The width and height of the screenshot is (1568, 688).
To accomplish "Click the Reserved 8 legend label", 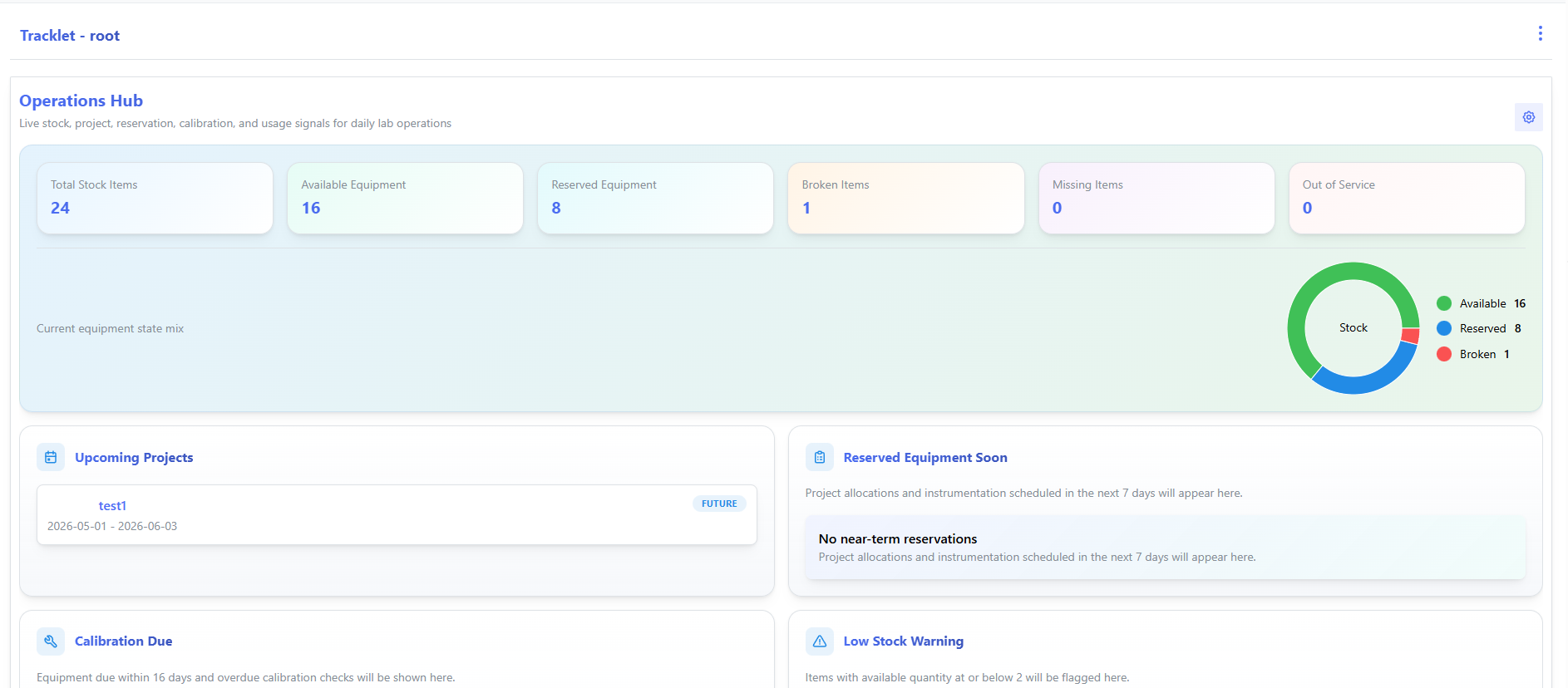I will click(x=1491, y=328).
